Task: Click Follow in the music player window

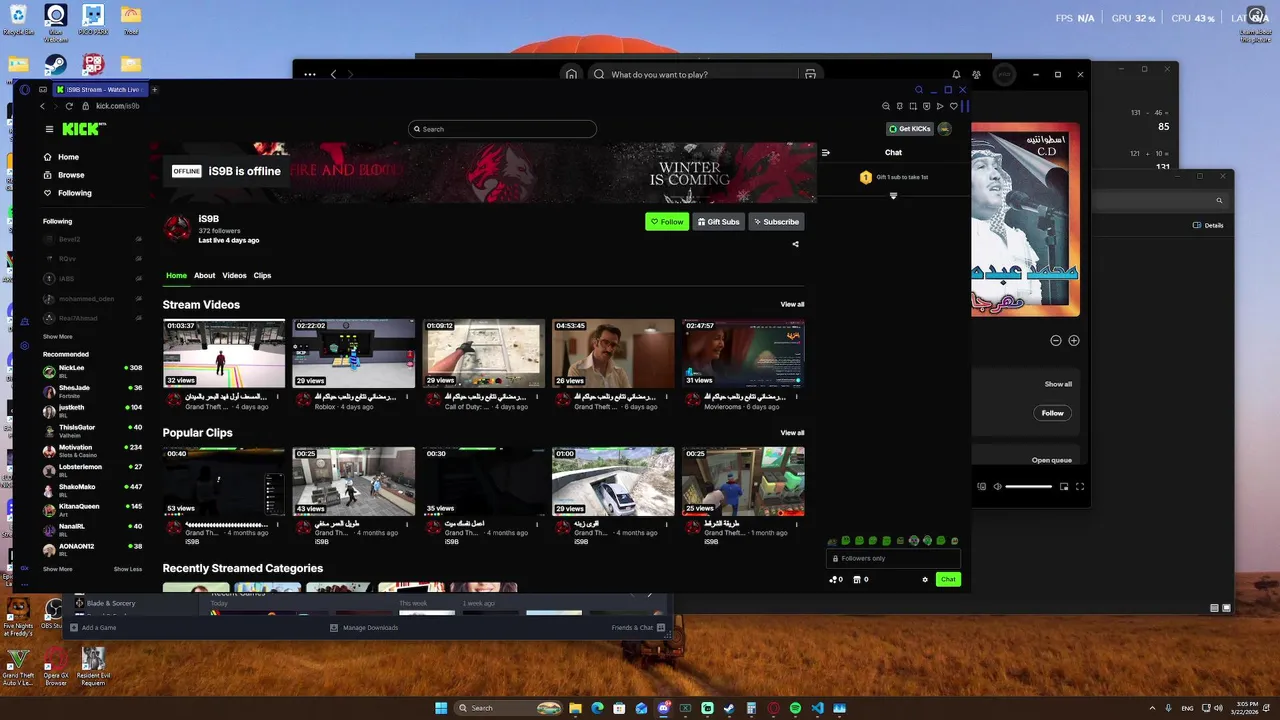Action: coord(1052,413)
